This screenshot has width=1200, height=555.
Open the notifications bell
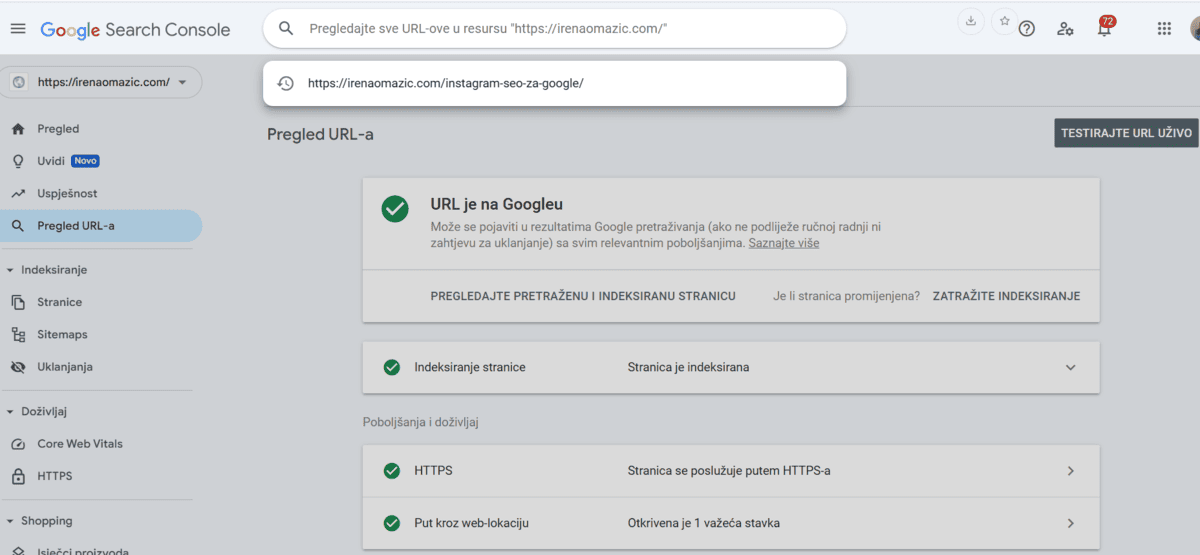[1104, 29]
